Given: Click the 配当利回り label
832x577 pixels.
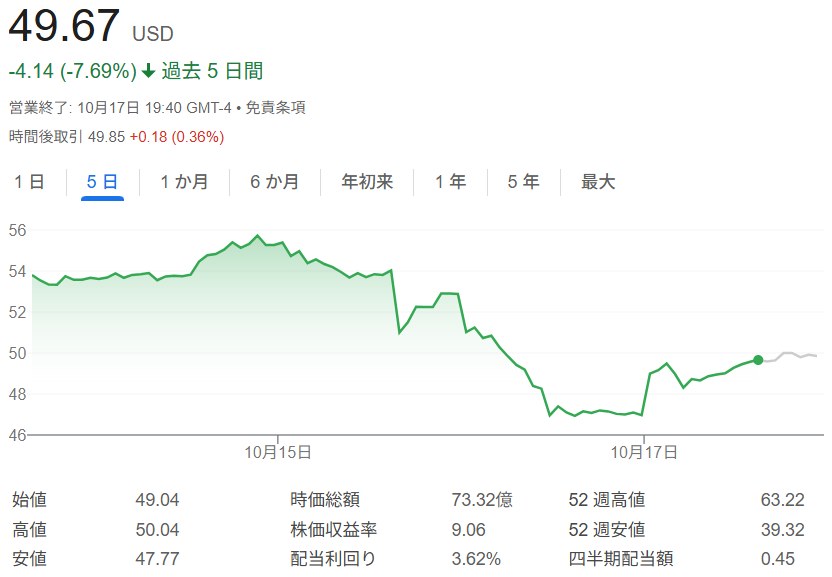Looking at the screenshot, I should (x=334, y=559).
